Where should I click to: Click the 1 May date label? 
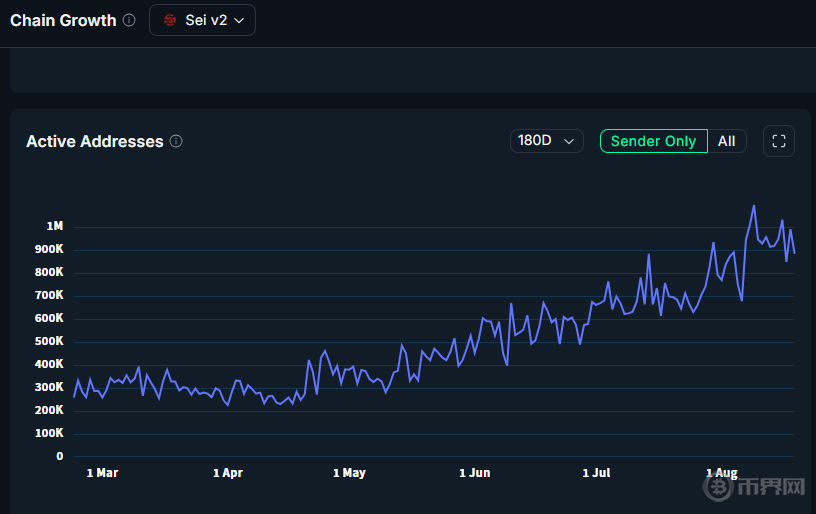349,472
